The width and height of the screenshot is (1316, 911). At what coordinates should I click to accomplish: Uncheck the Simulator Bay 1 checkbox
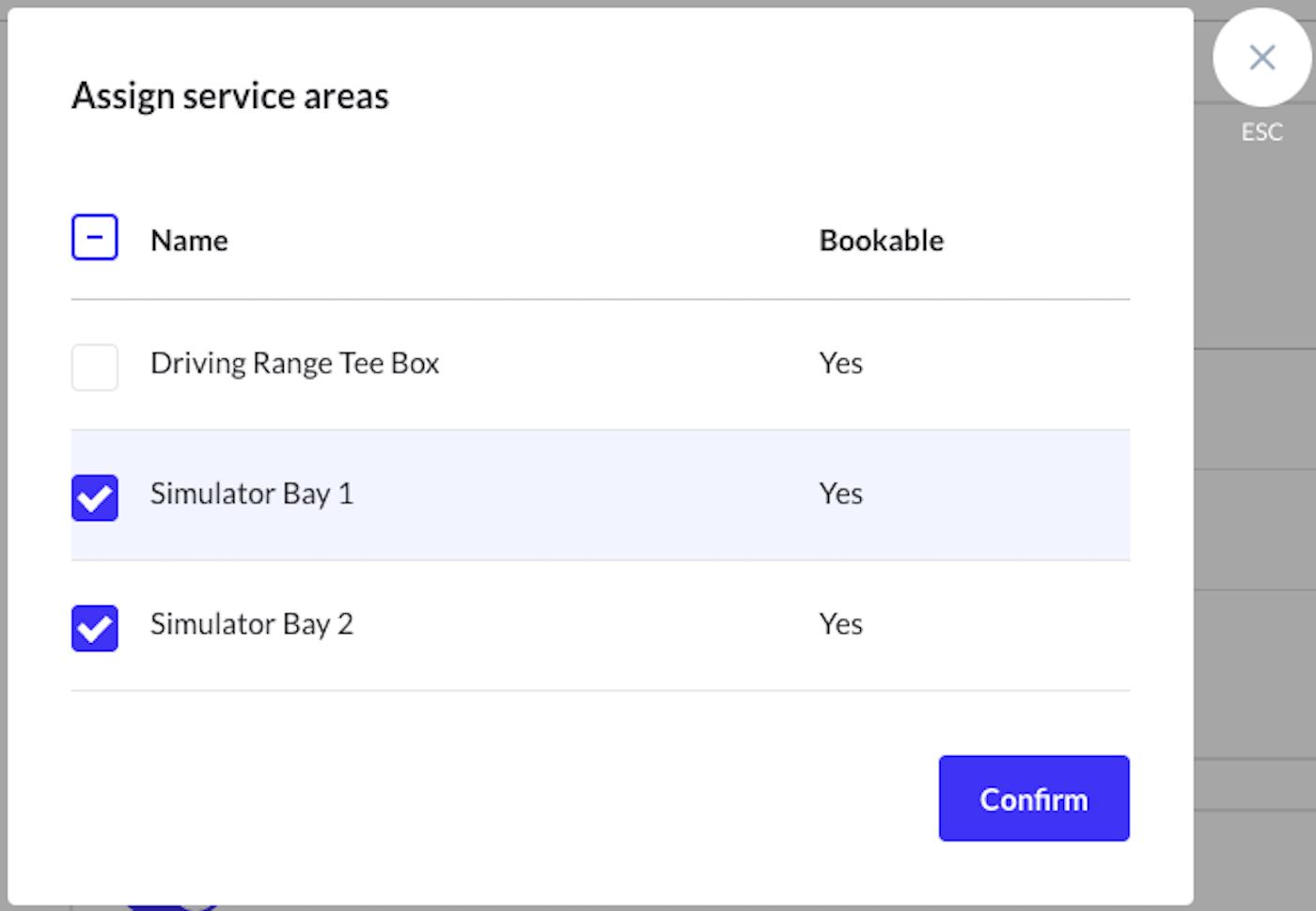(95, 497)
